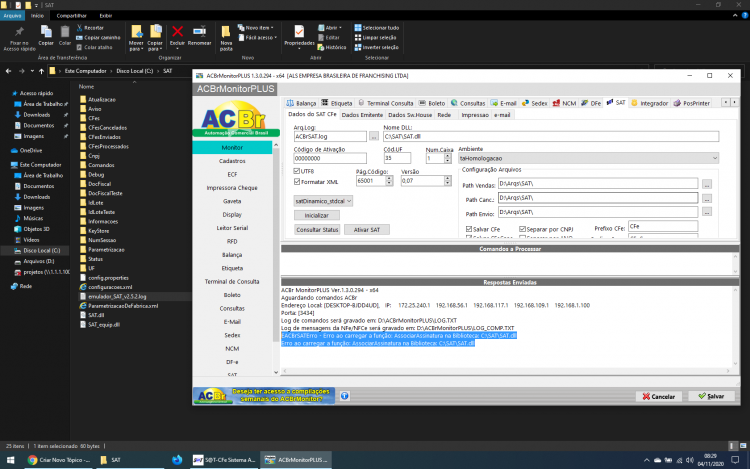Click the Nova pasta folder icon
Viewport: 750px width, 469px height.
pyautogui.click(x=226, y=32)
